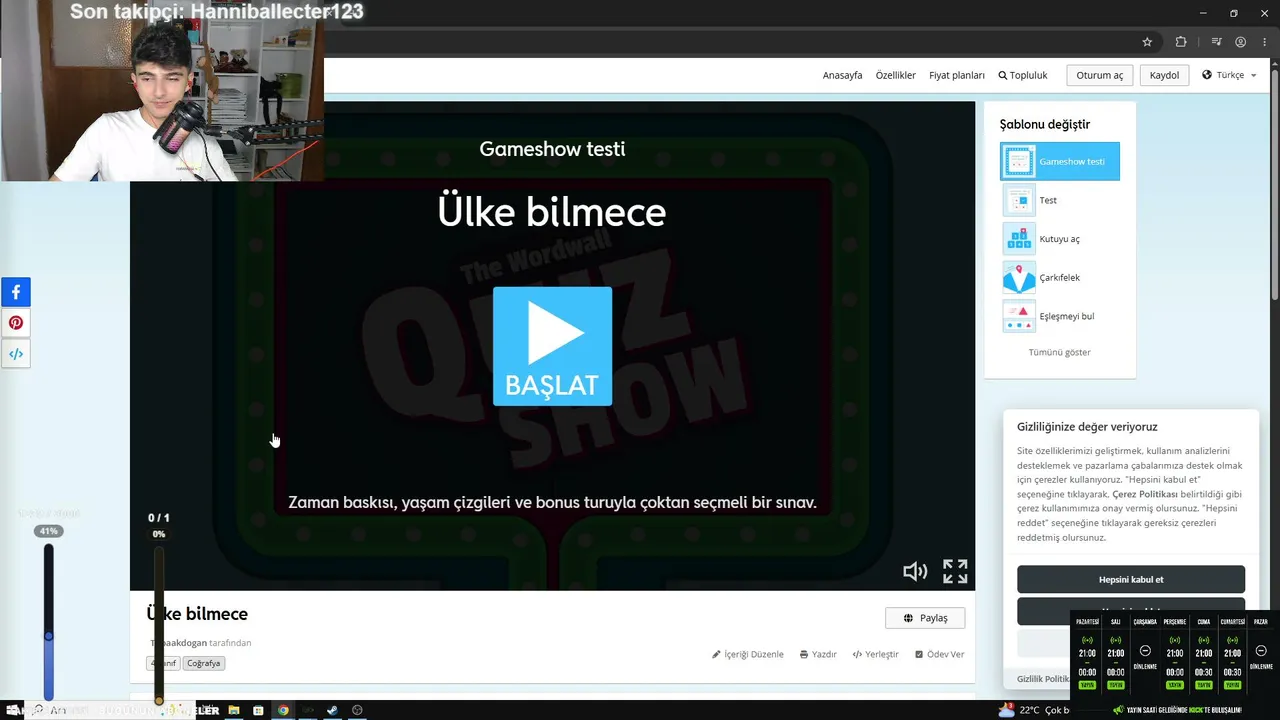1280x720 pixels.
Task: Click the Coğrafya tag
Action: (204, 663)
